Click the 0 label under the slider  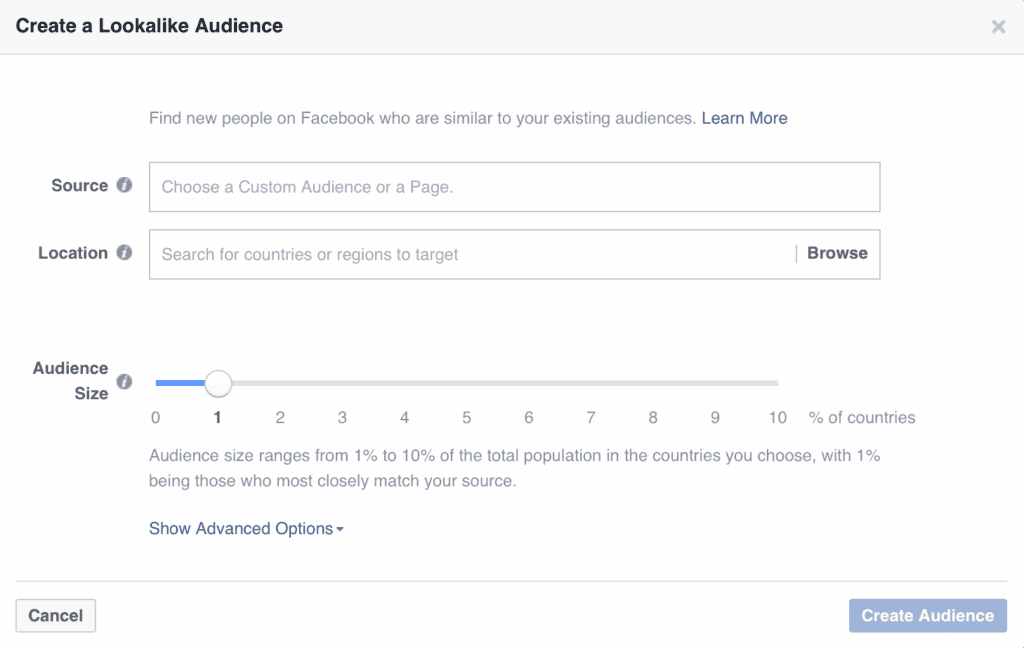tap(156, 417)
